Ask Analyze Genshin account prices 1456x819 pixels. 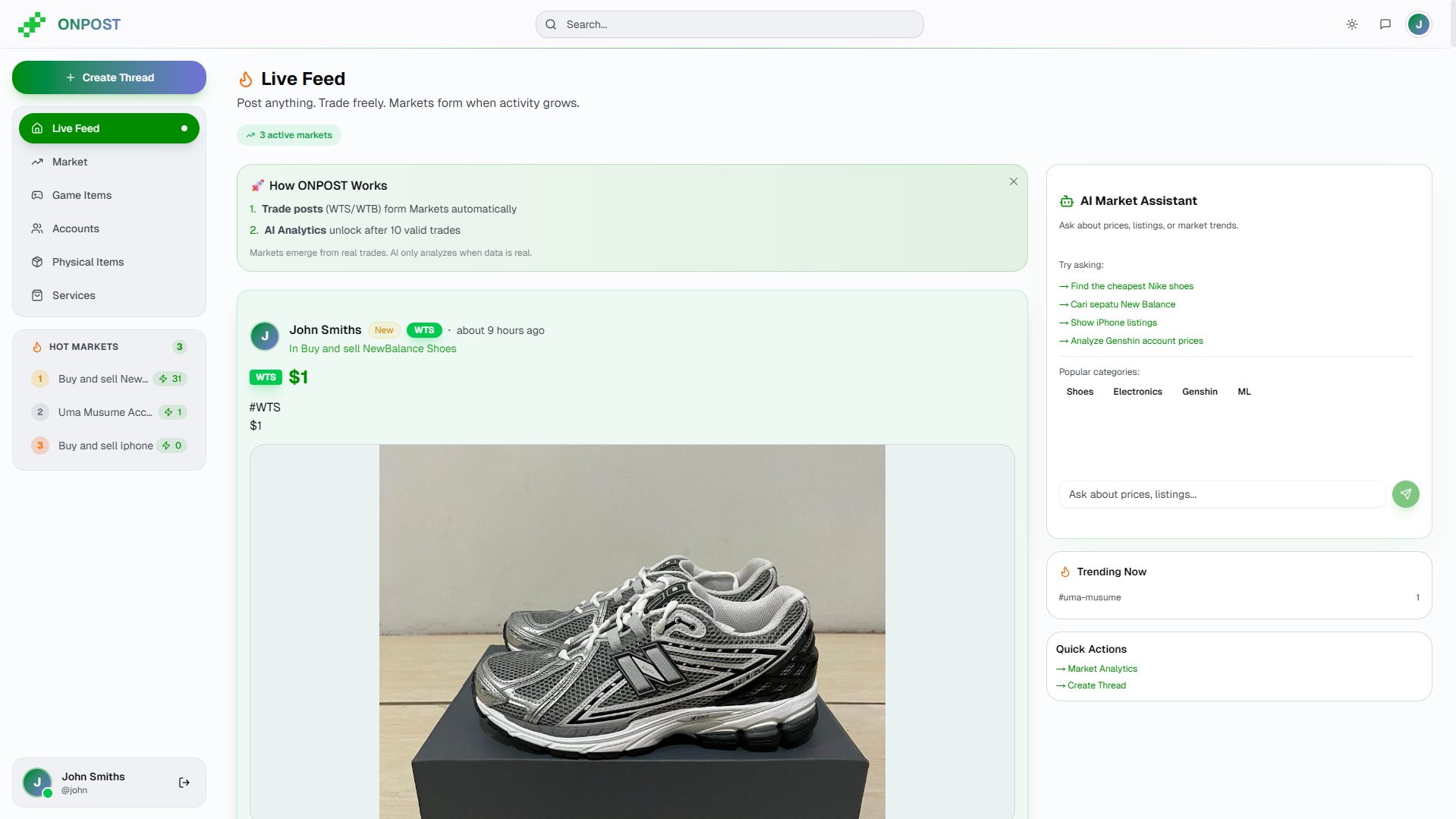1131,341
